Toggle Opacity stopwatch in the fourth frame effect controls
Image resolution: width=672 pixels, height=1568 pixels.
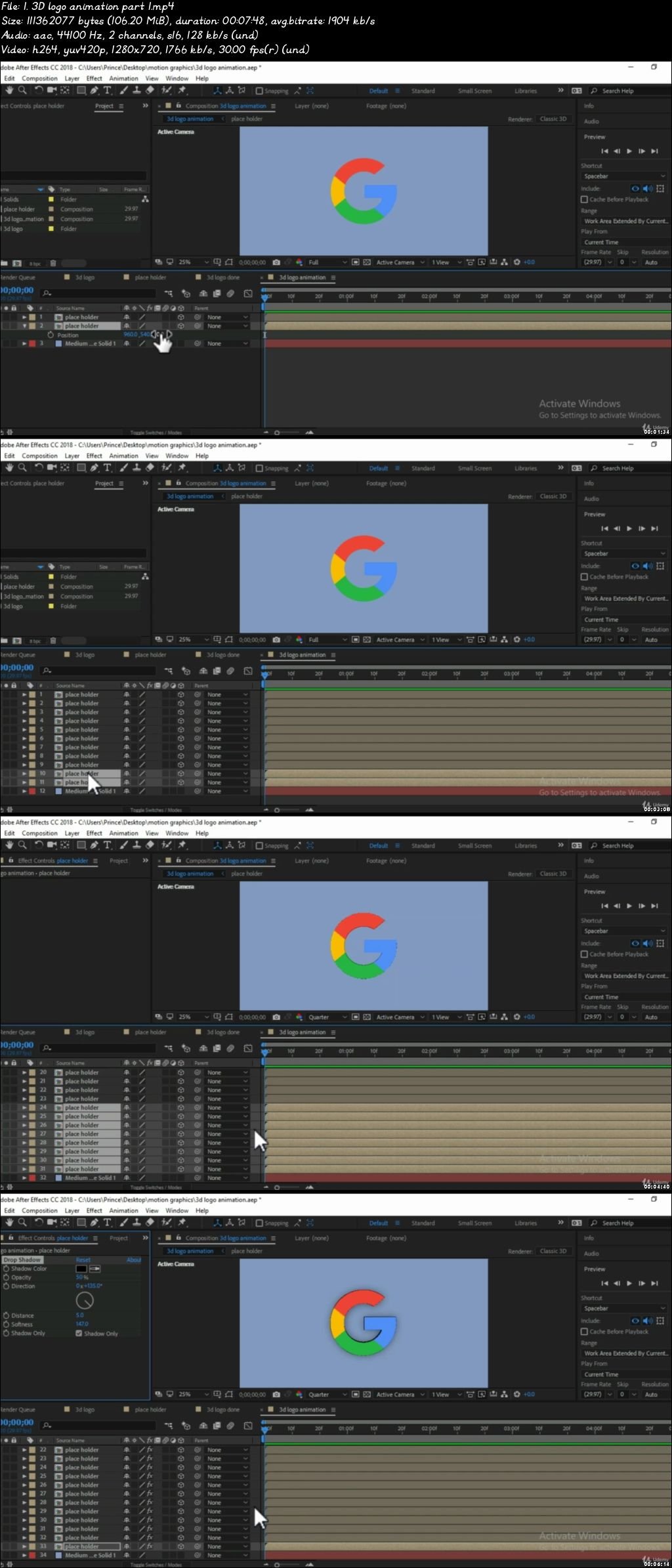pyautogui.click(x=7, y=1277)
